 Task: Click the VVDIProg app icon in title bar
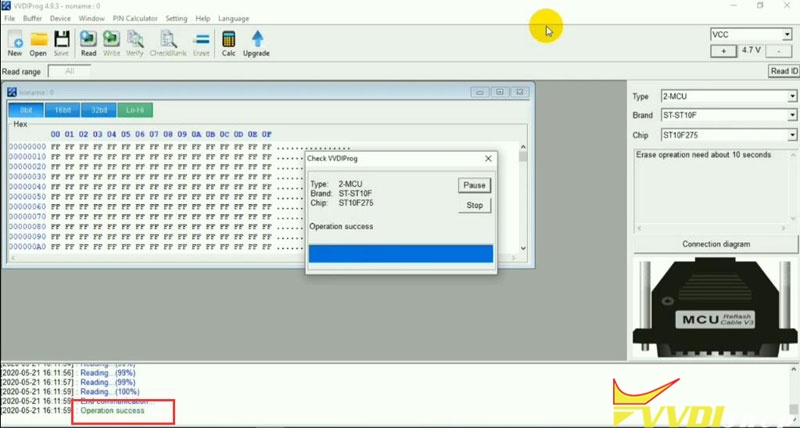6,6
